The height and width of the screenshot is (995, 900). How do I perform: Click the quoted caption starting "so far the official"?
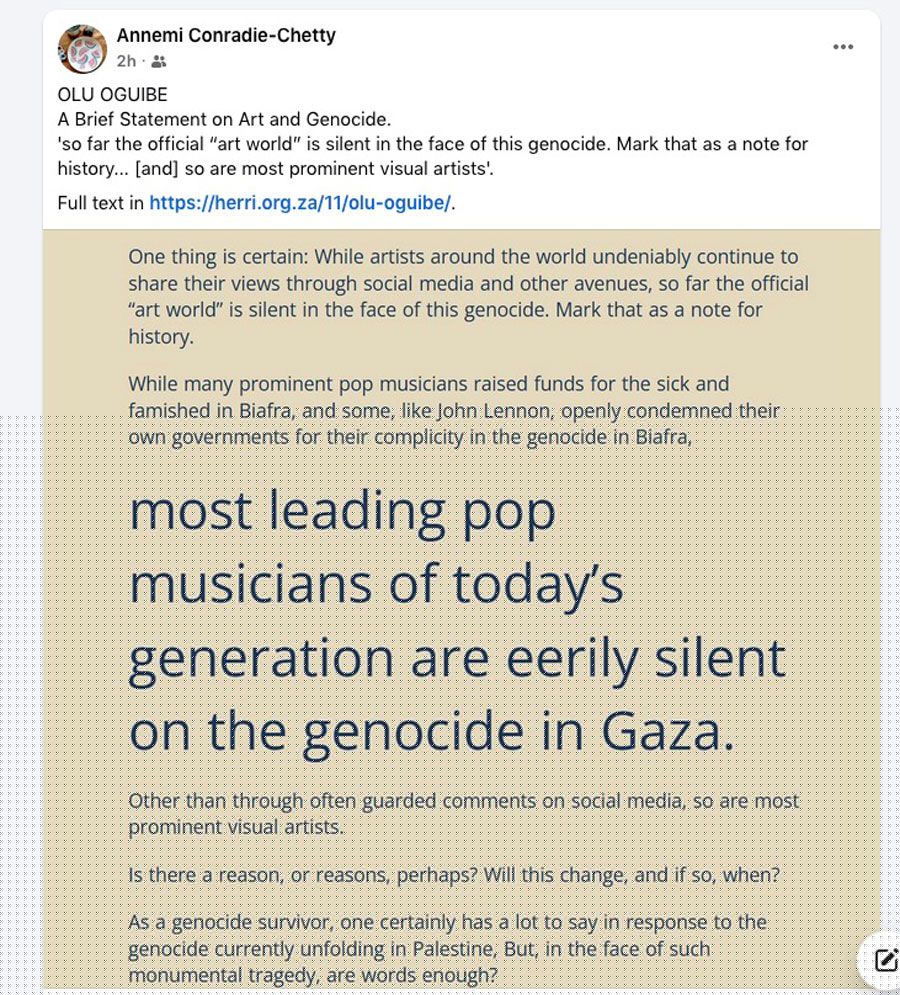point(432,156)
